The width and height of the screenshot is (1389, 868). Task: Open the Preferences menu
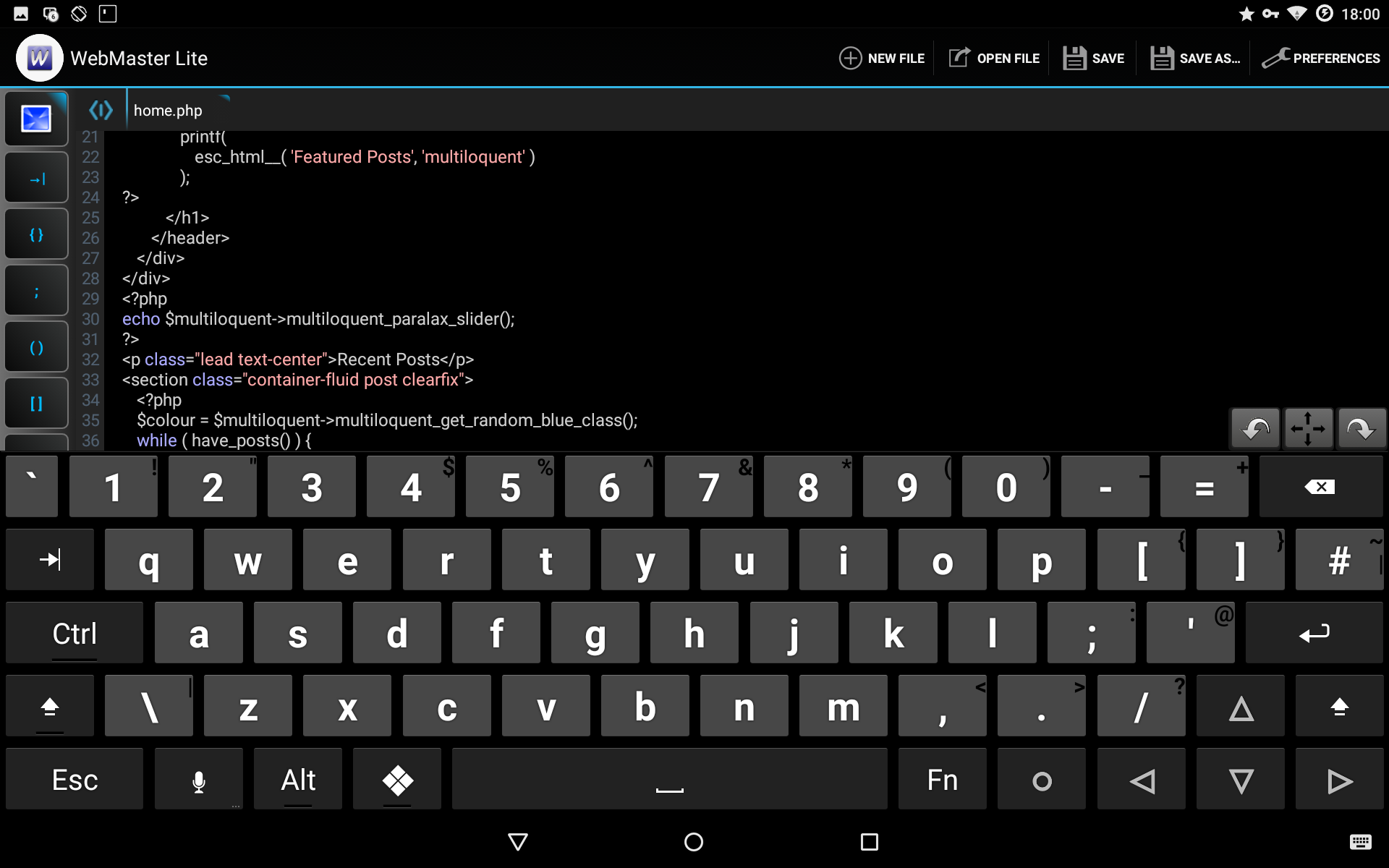(1321, 58)
